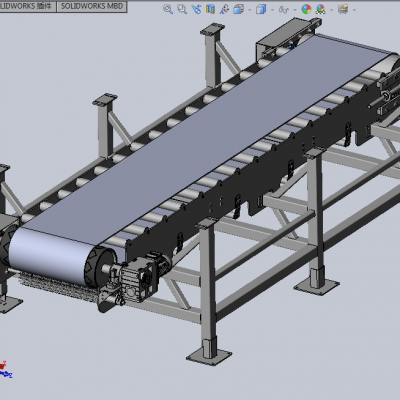Click the View Orientation cube icon
Viewport: 400px width, 400px height.
(x=238, y=9)
